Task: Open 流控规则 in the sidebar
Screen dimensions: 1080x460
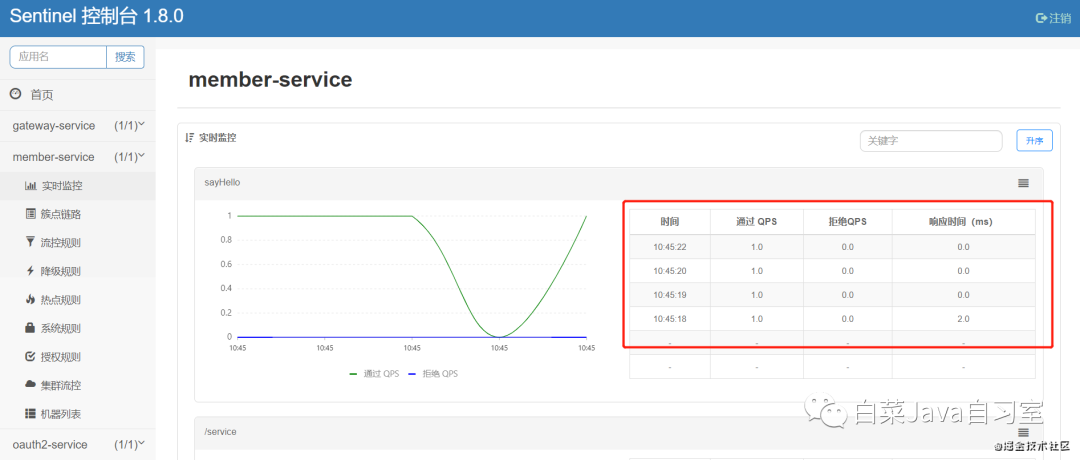Action: coord(77,242)
